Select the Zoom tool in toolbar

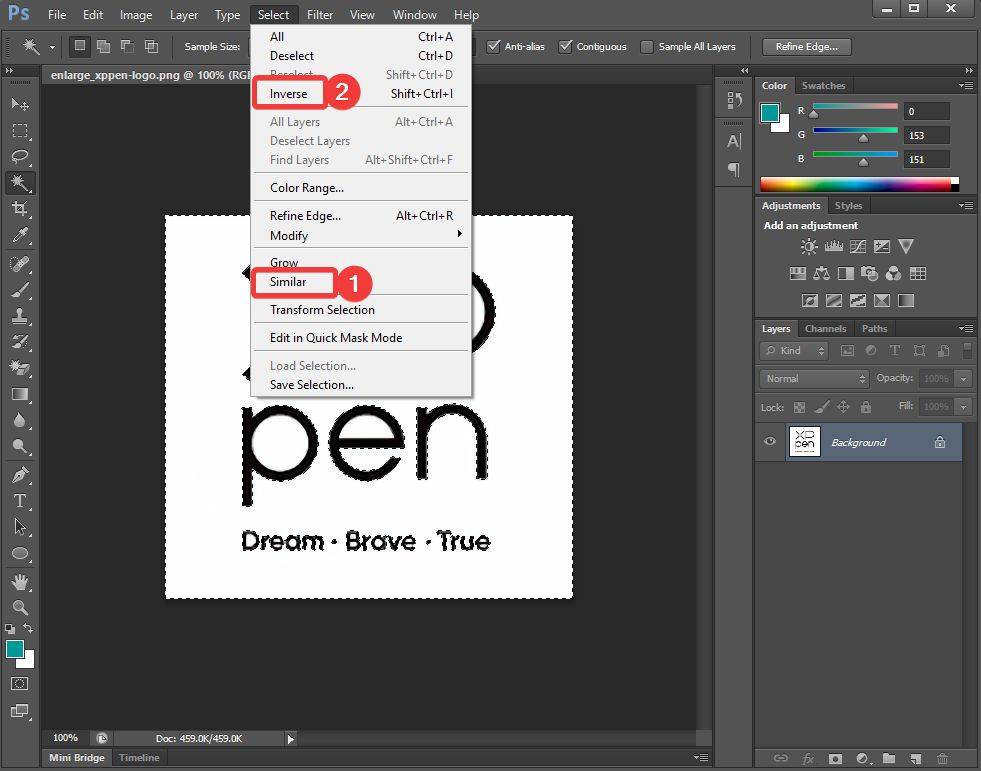[x=20, y=607]
